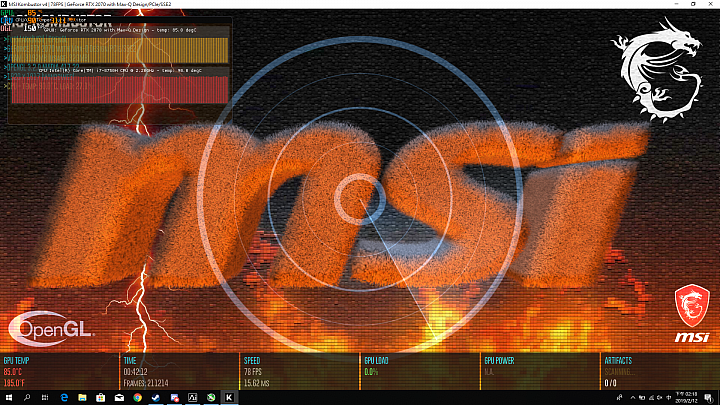Click the 15.62 ms frame time
The width and height of the screenshot is (720, 405).
click(x=257, y=383)
